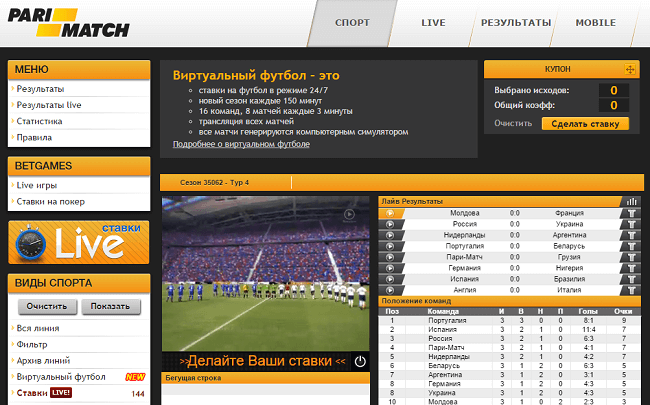Click the T icon for Германия – Нигерия
This screenshot has width=650, height=405.
(x=631, y=268)
